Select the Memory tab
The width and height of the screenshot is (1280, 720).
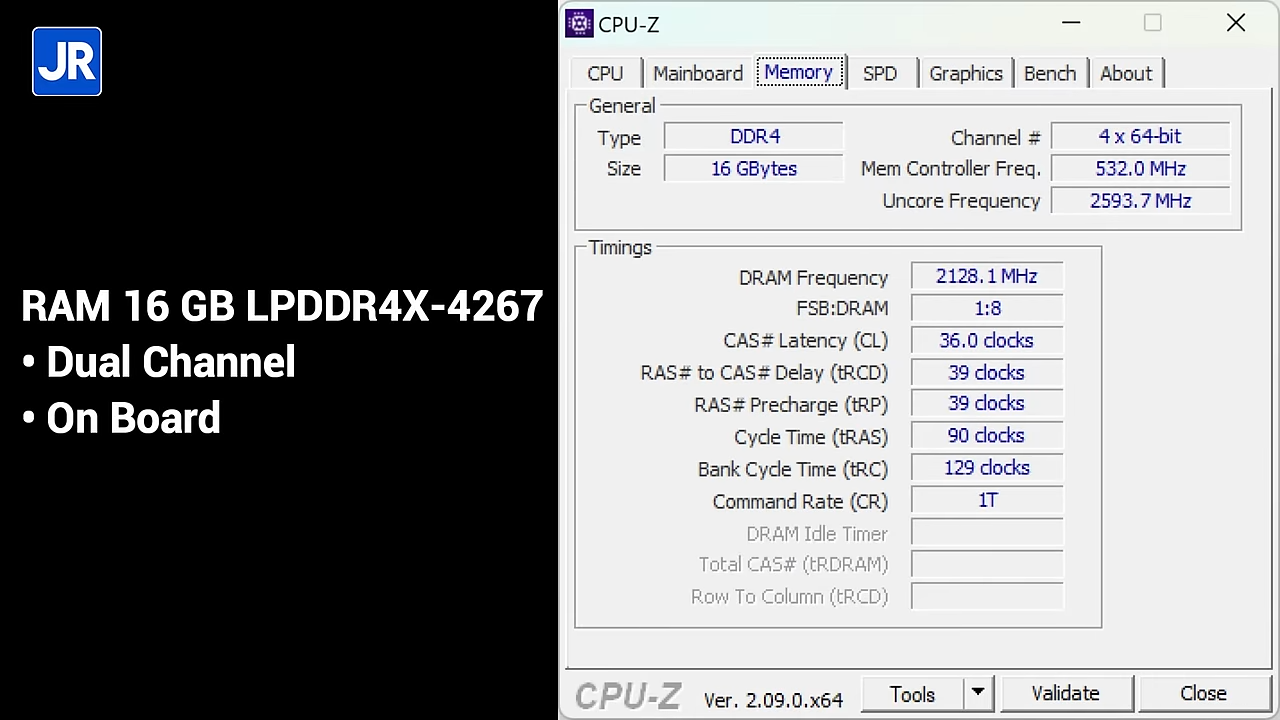point(798,73)
